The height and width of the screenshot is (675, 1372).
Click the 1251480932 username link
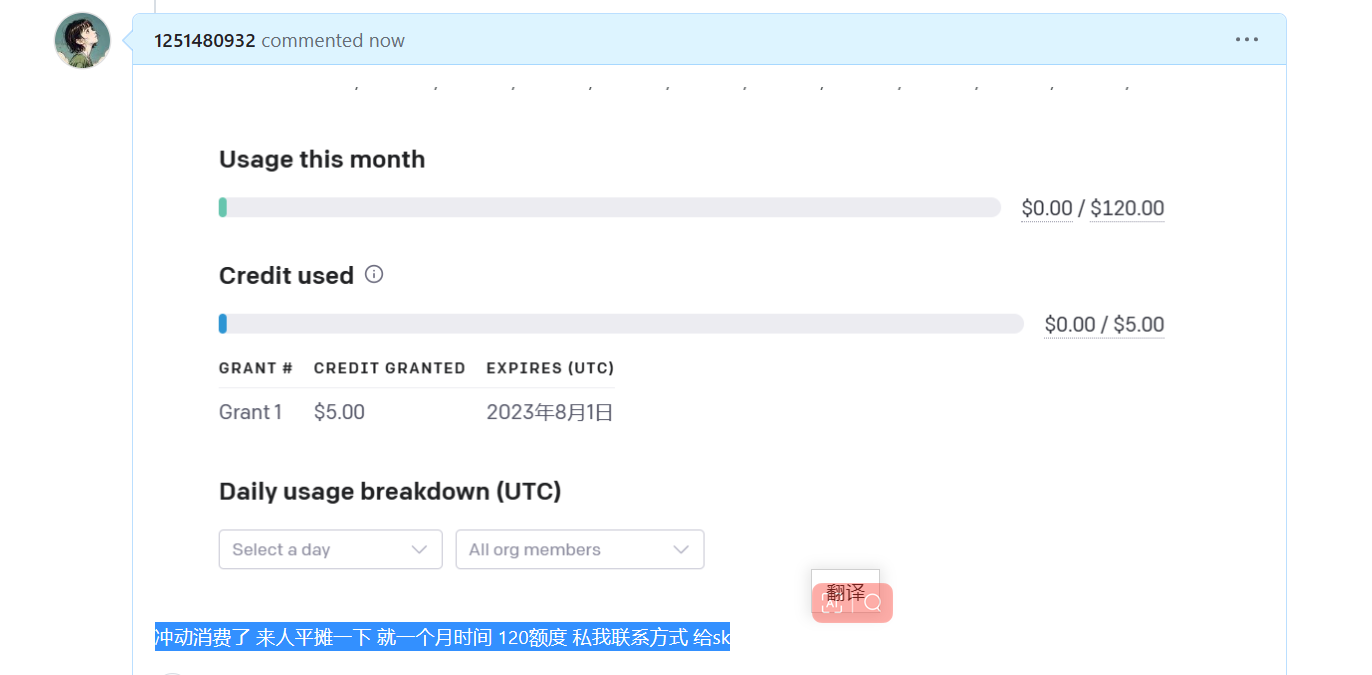(x=204, y=41)
